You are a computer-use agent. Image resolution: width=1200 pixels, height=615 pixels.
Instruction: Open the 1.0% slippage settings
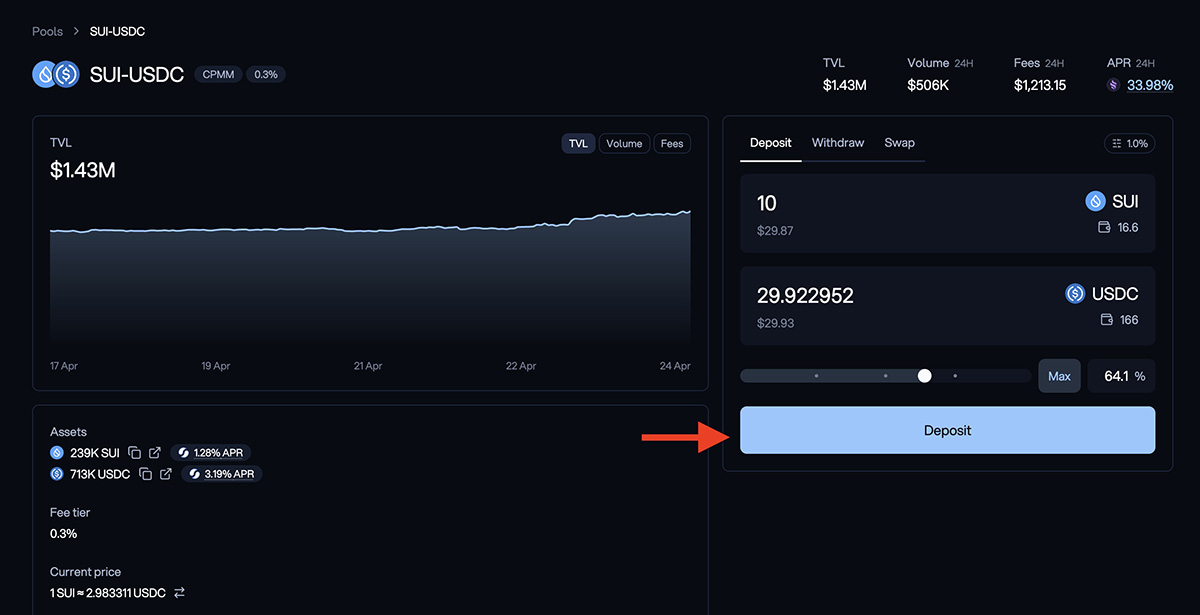coord(1129,144)
